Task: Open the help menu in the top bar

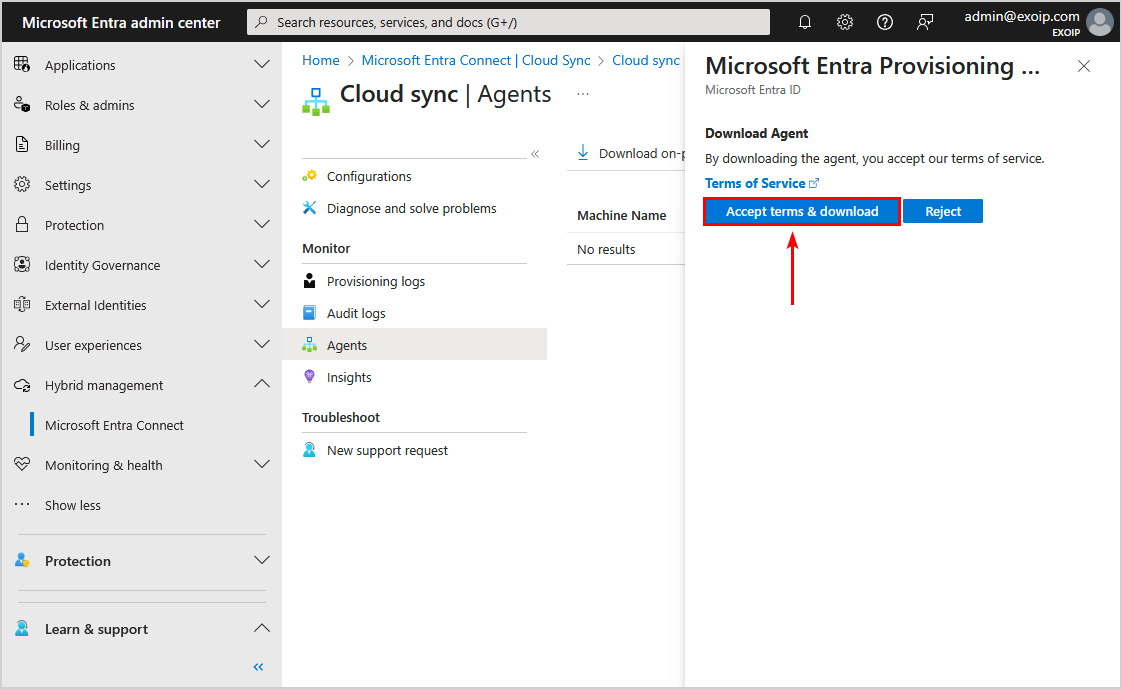Action: point(884,21)
